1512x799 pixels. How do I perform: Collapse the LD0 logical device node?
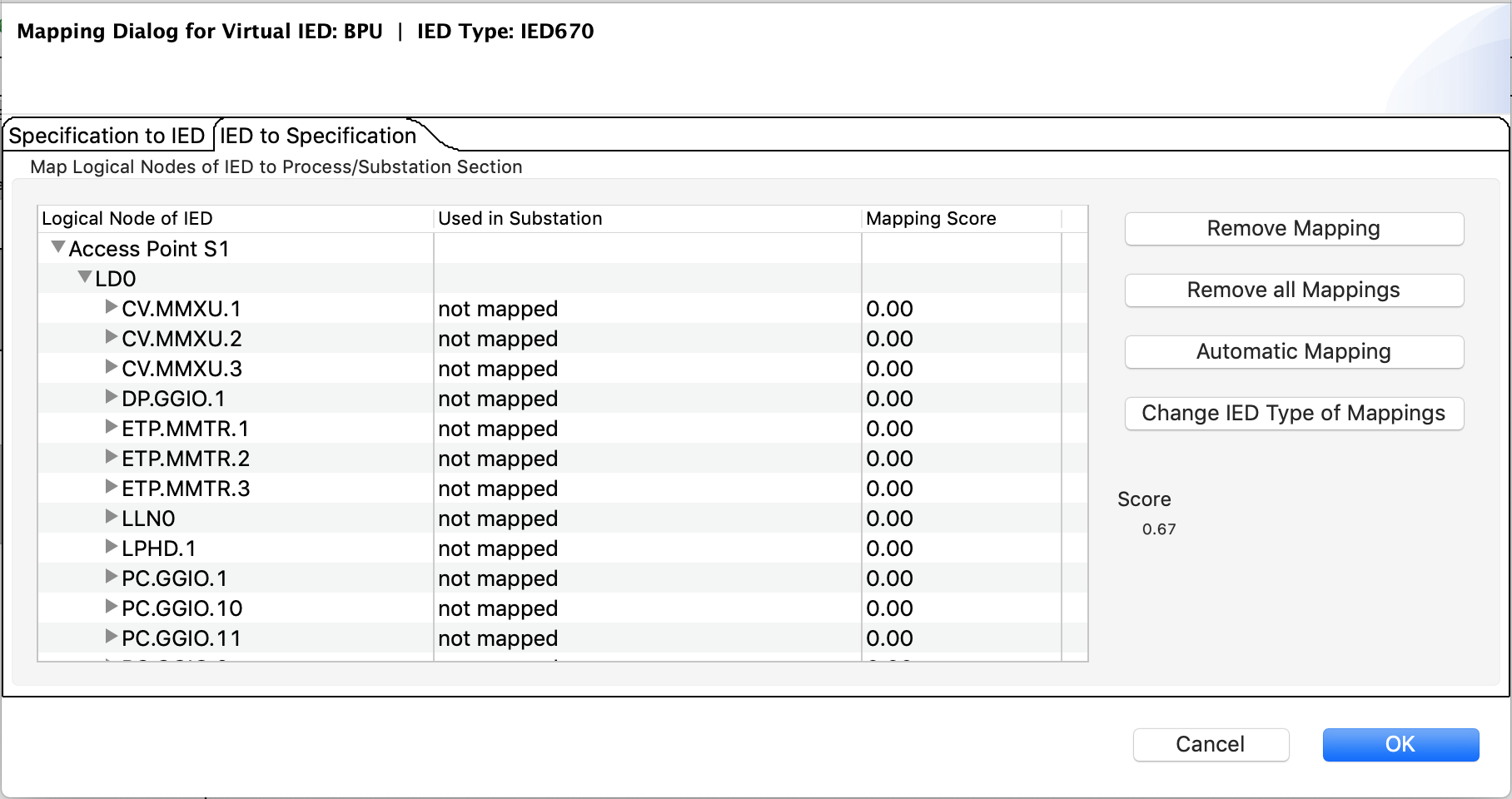(x=85, y=277)
